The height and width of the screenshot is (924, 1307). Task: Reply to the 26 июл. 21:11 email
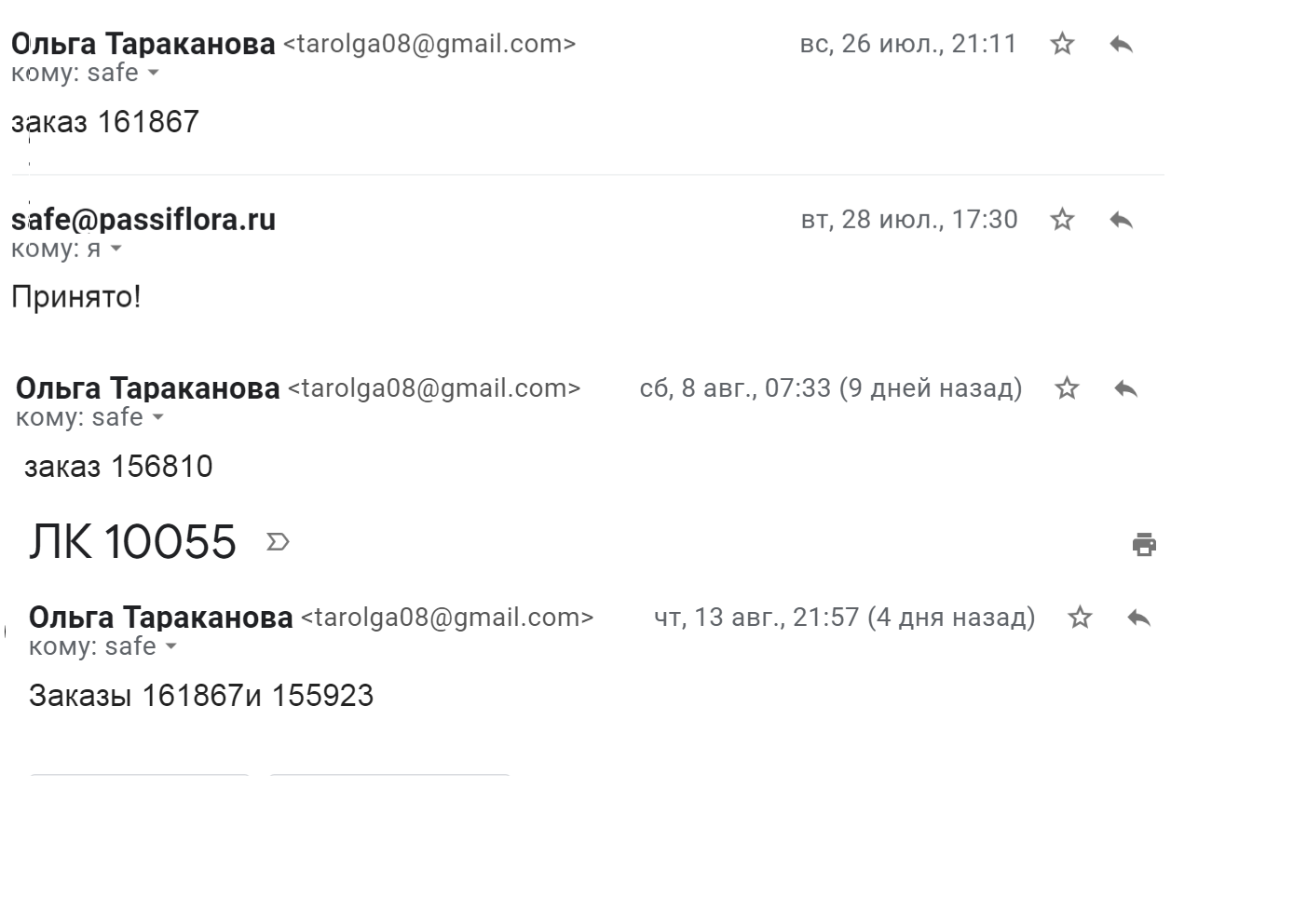(1121, 44)
